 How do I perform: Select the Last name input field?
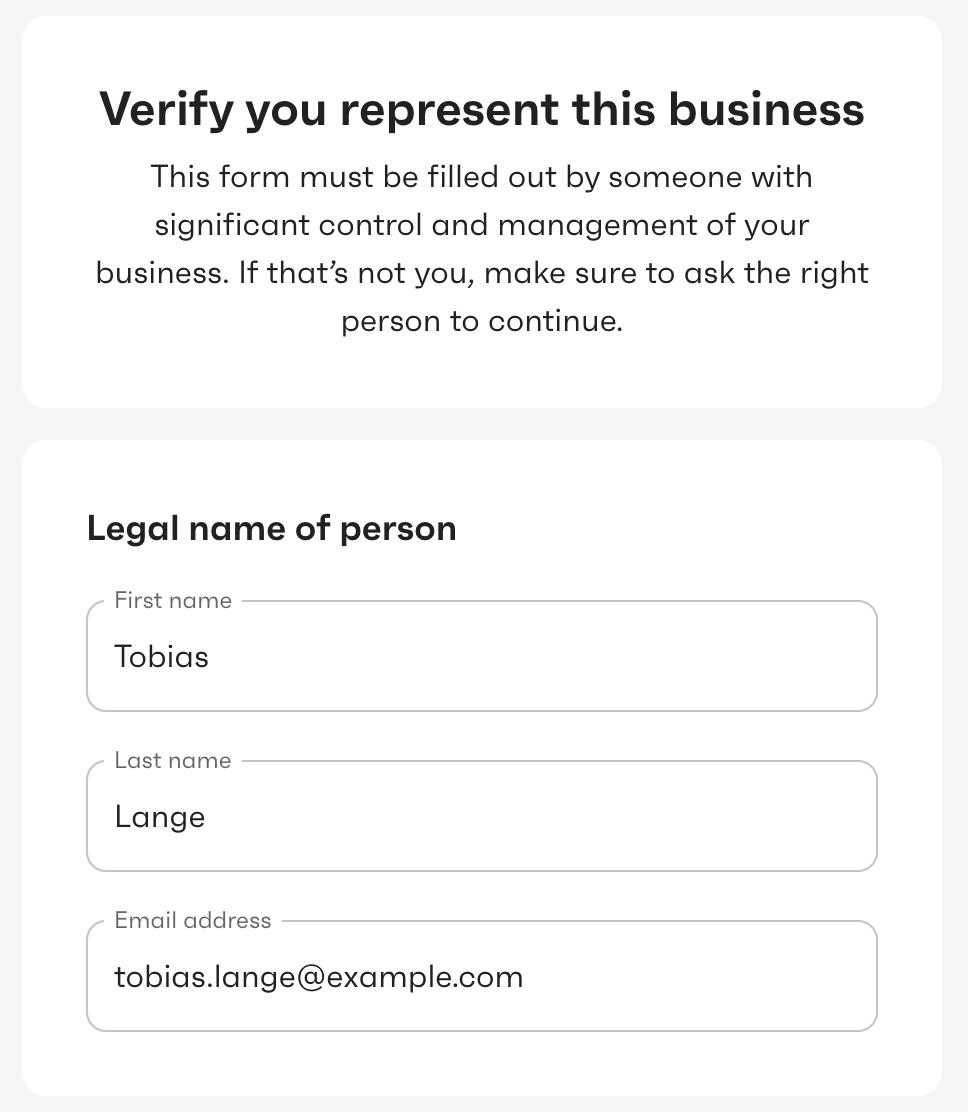tap(482, 816)
